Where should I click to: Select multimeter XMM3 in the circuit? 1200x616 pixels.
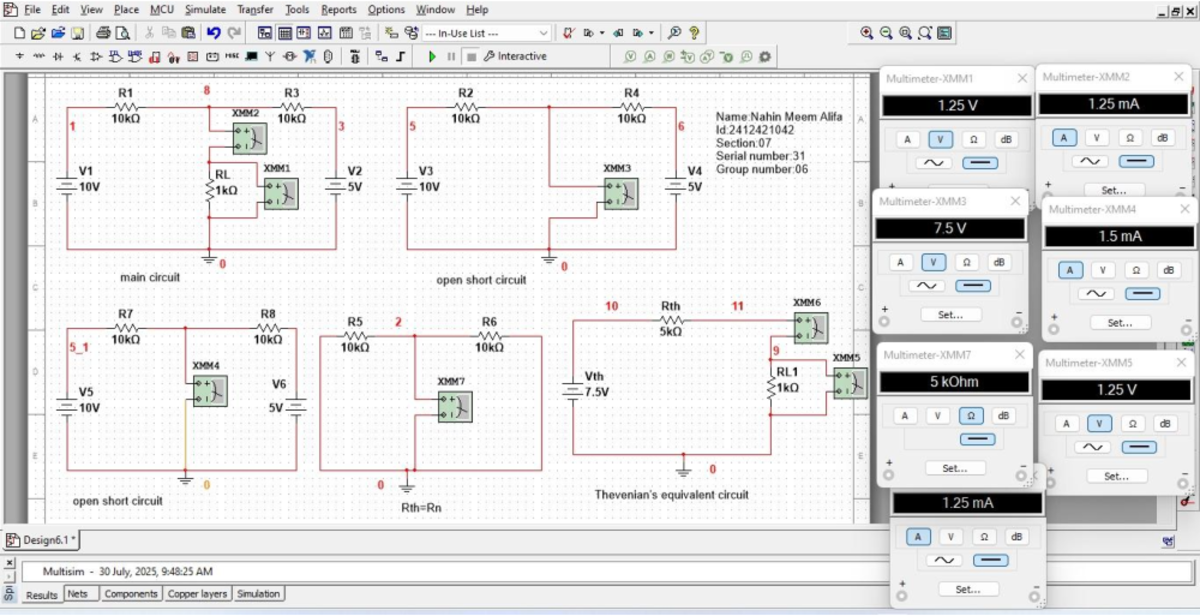tap(621, 194)
